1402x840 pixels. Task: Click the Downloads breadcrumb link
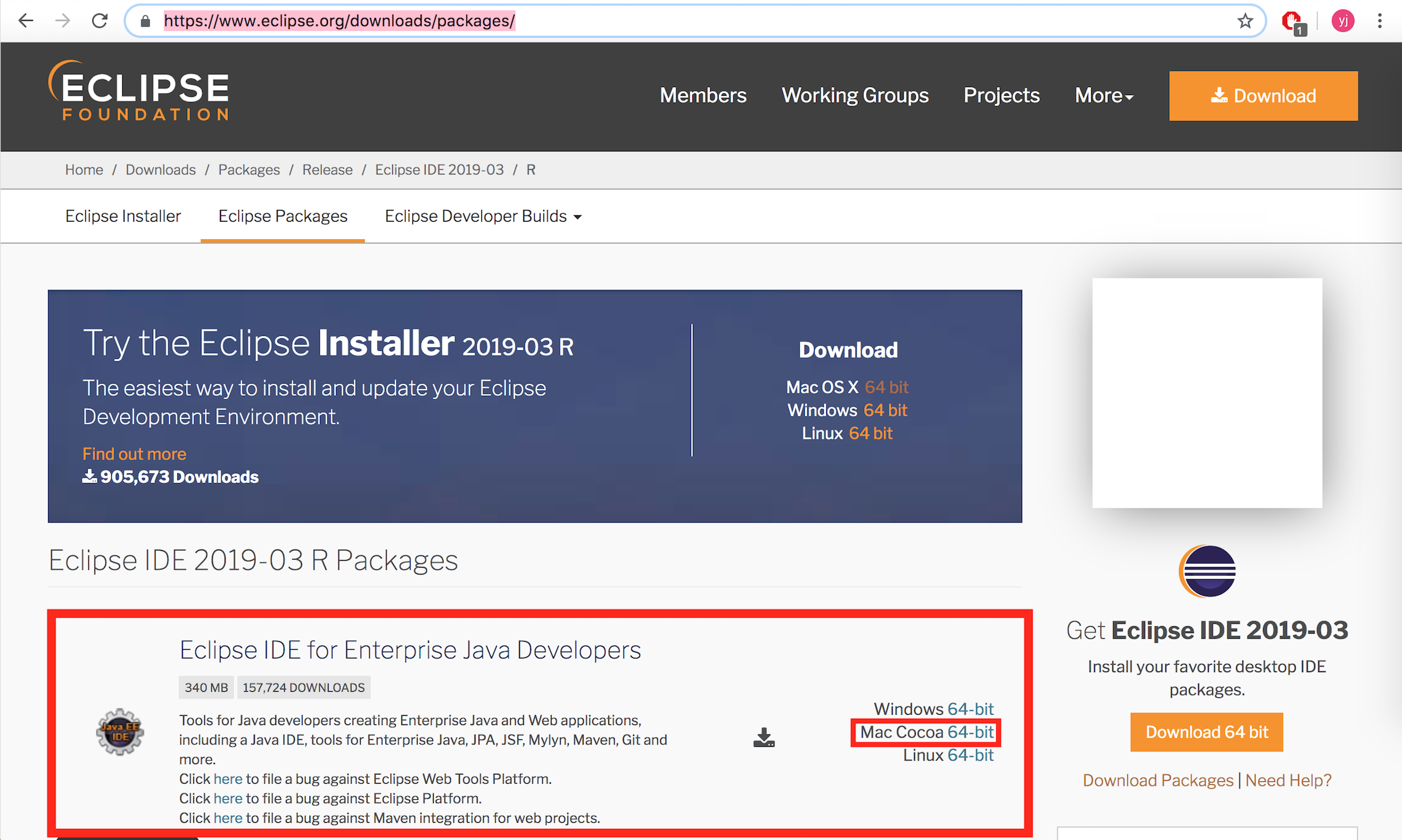(161, 170)
